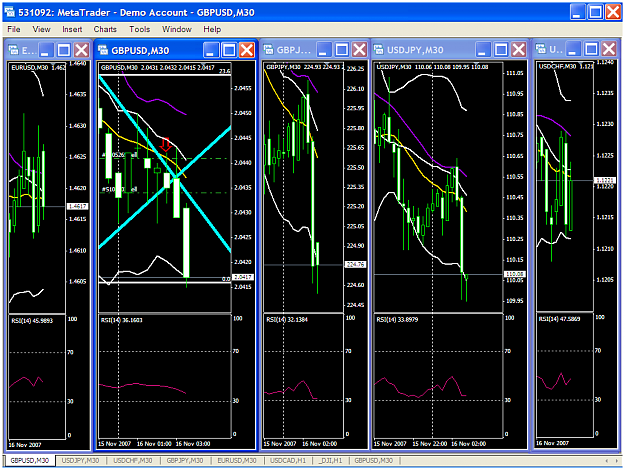Switch to the USDJPY,M30 bottom tab
Screen dimensions: 625x470
click(80, 460)
